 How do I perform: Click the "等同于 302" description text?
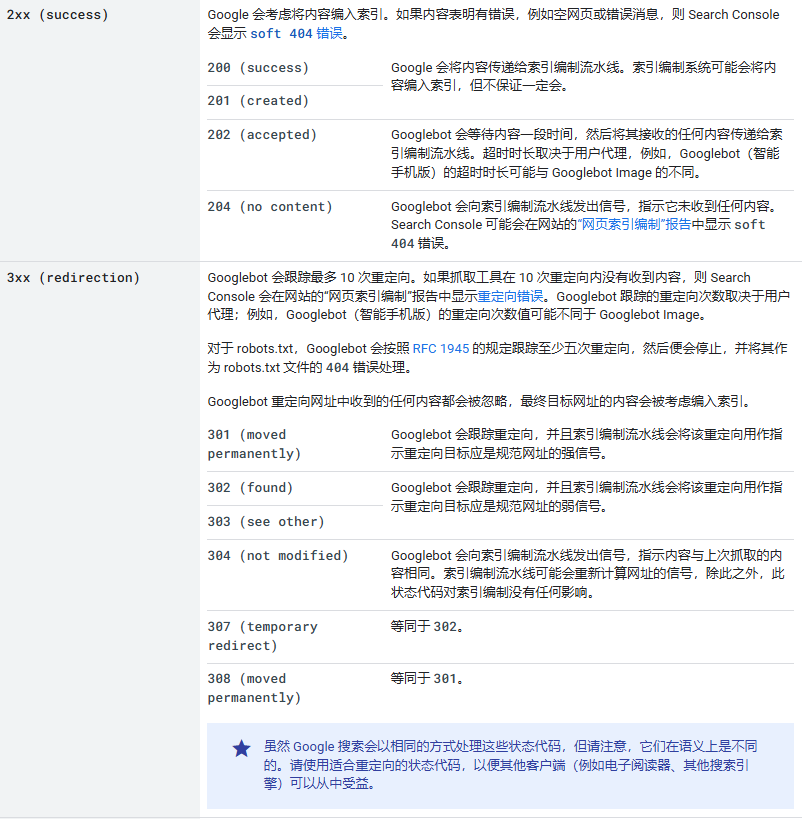click(427, 627)
